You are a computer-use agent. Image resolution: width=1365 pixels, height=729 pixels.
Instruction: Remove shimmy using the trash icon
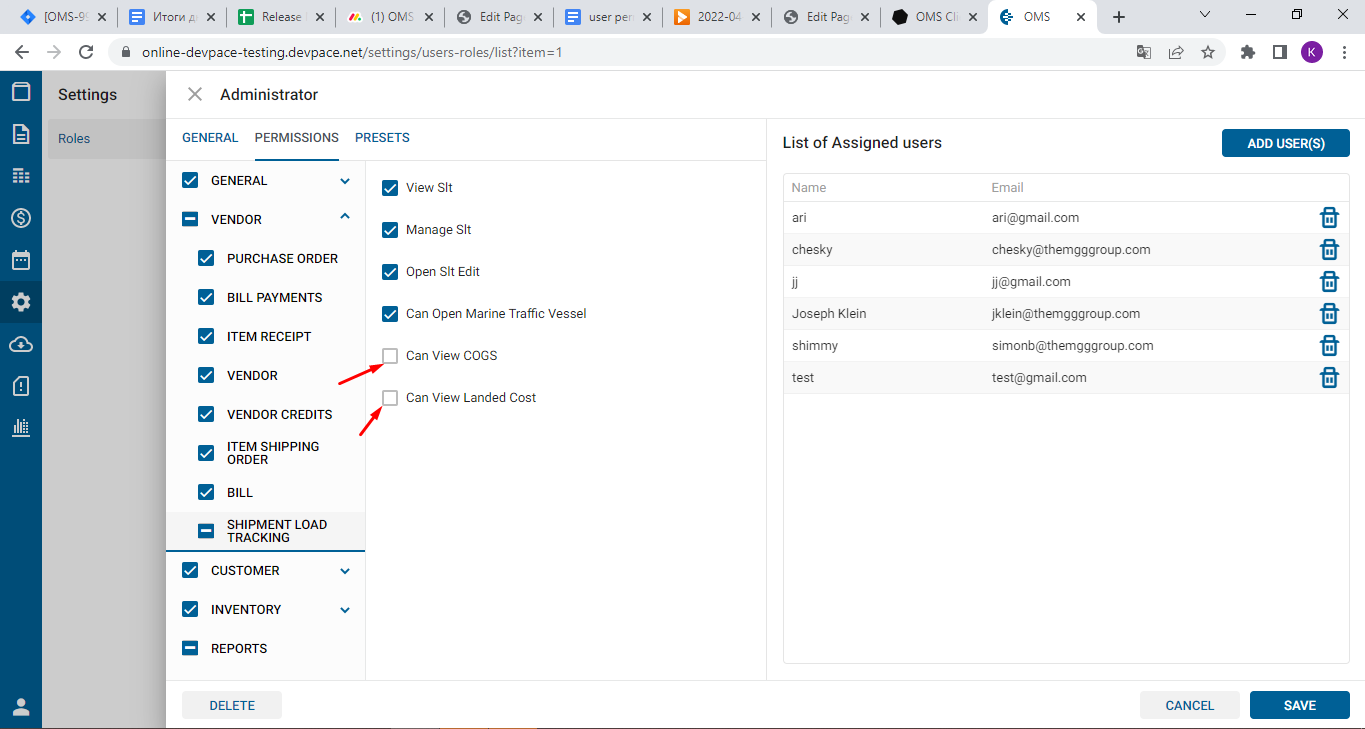click(1329, 345)
